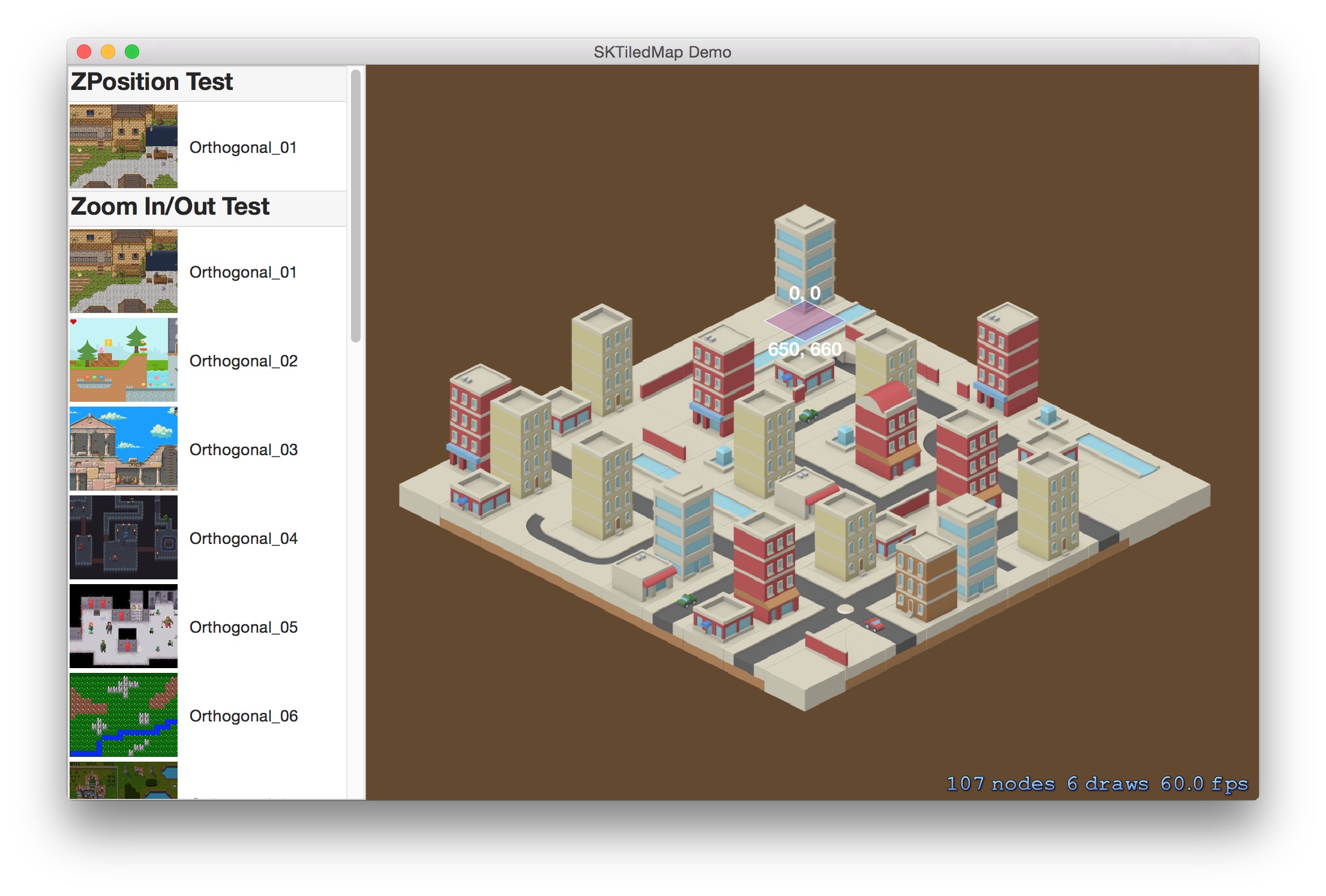This screenshot has height=896, width=1326.
Task: Click Orthogonal_01 village thumbnail in Zoom Test
Action: (x=123, y=271)
